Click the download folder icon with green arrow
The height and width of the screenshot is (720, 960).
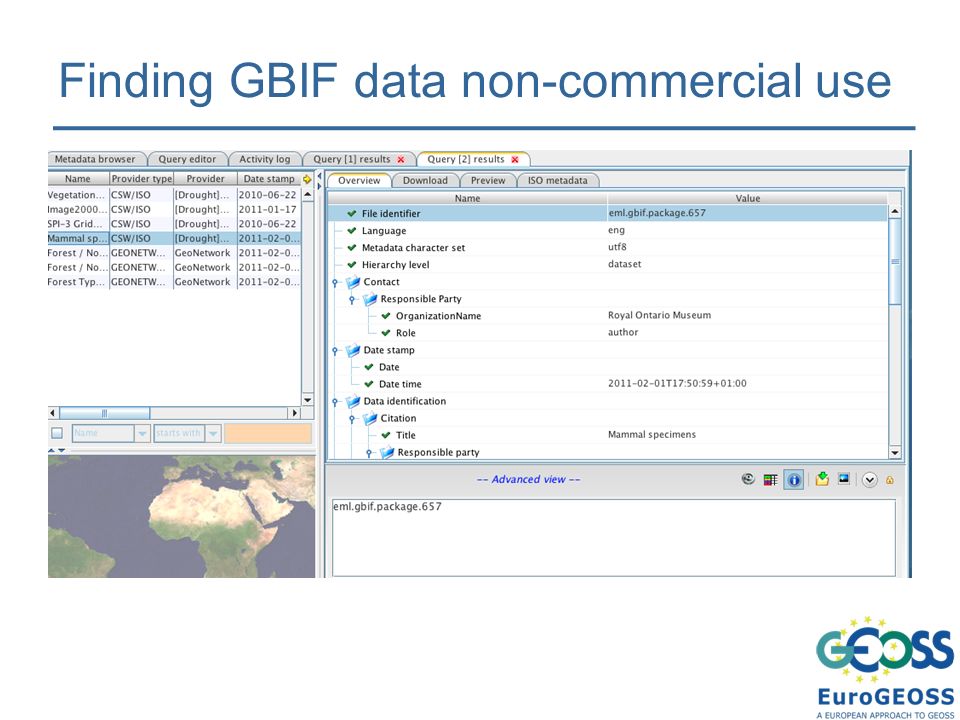click(x=822, y=479)
